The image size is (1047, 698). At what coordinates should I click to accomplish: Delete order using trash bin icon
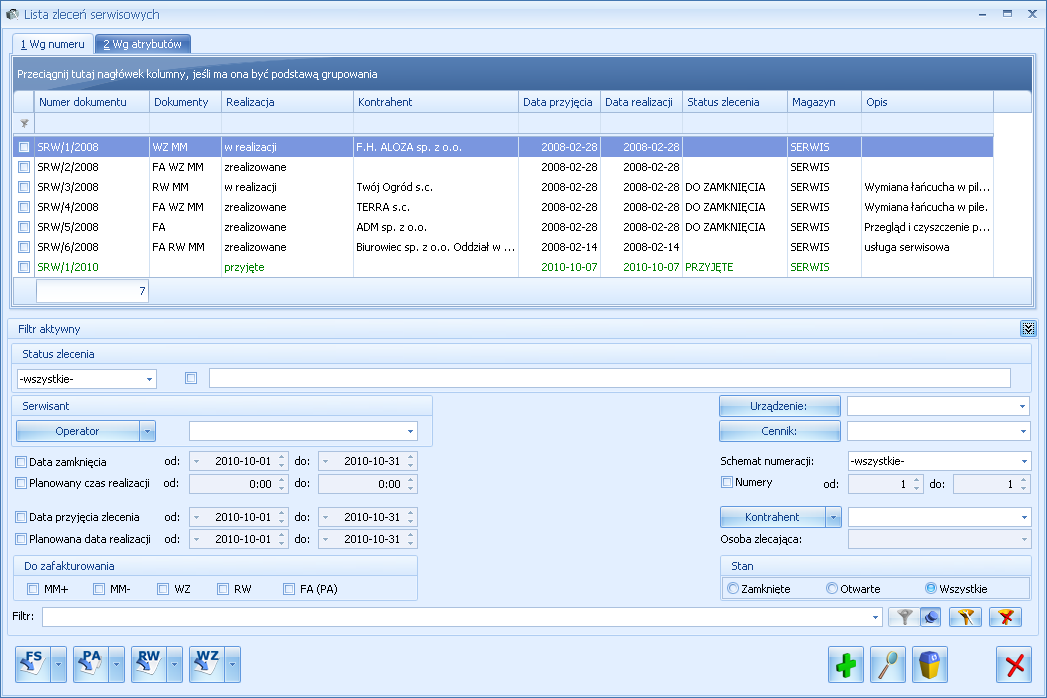(x=929, y=664)
